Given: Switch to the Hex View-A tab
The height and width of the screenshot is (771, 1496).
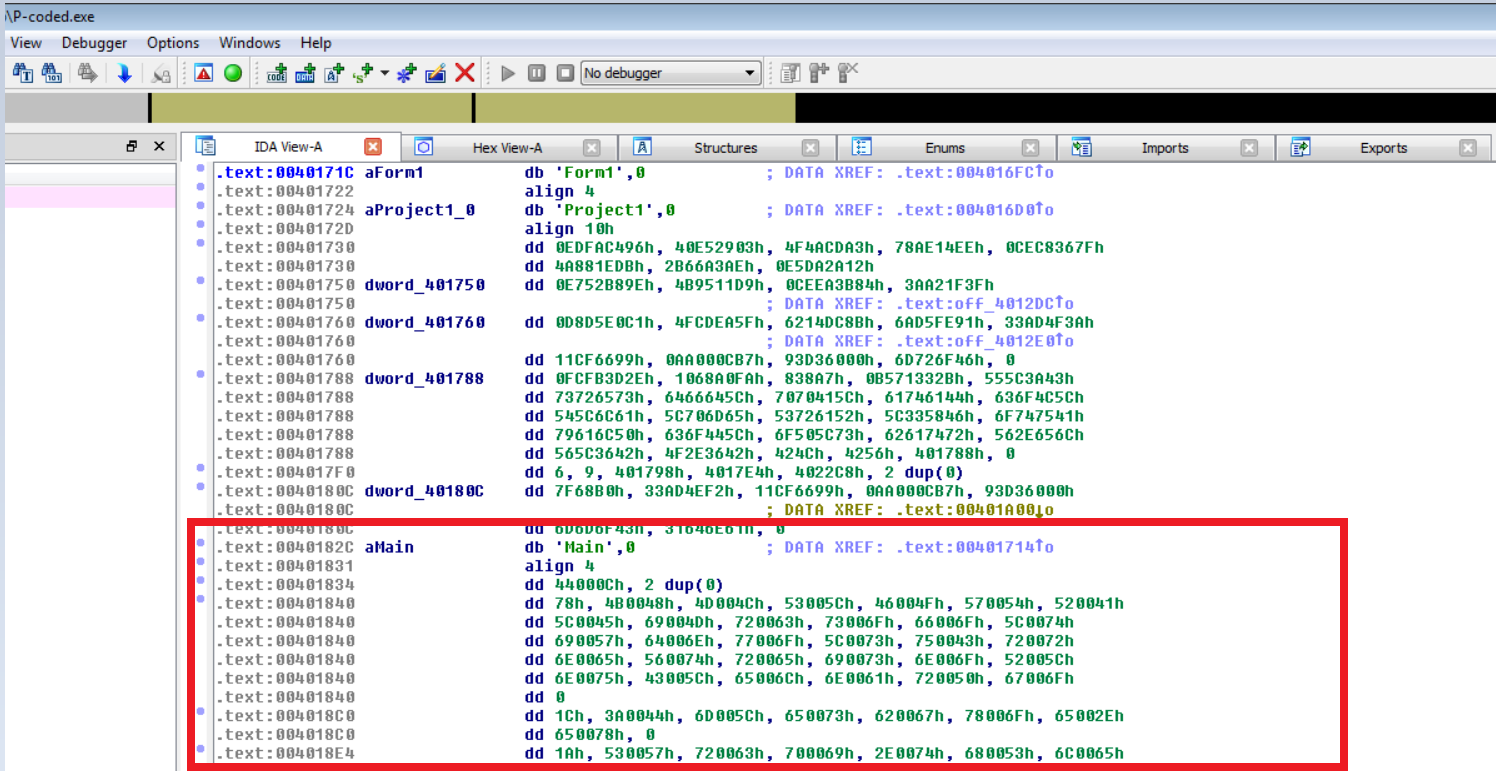Looking at the screenshot, I should pyautogui.click(x=507, y=148).
